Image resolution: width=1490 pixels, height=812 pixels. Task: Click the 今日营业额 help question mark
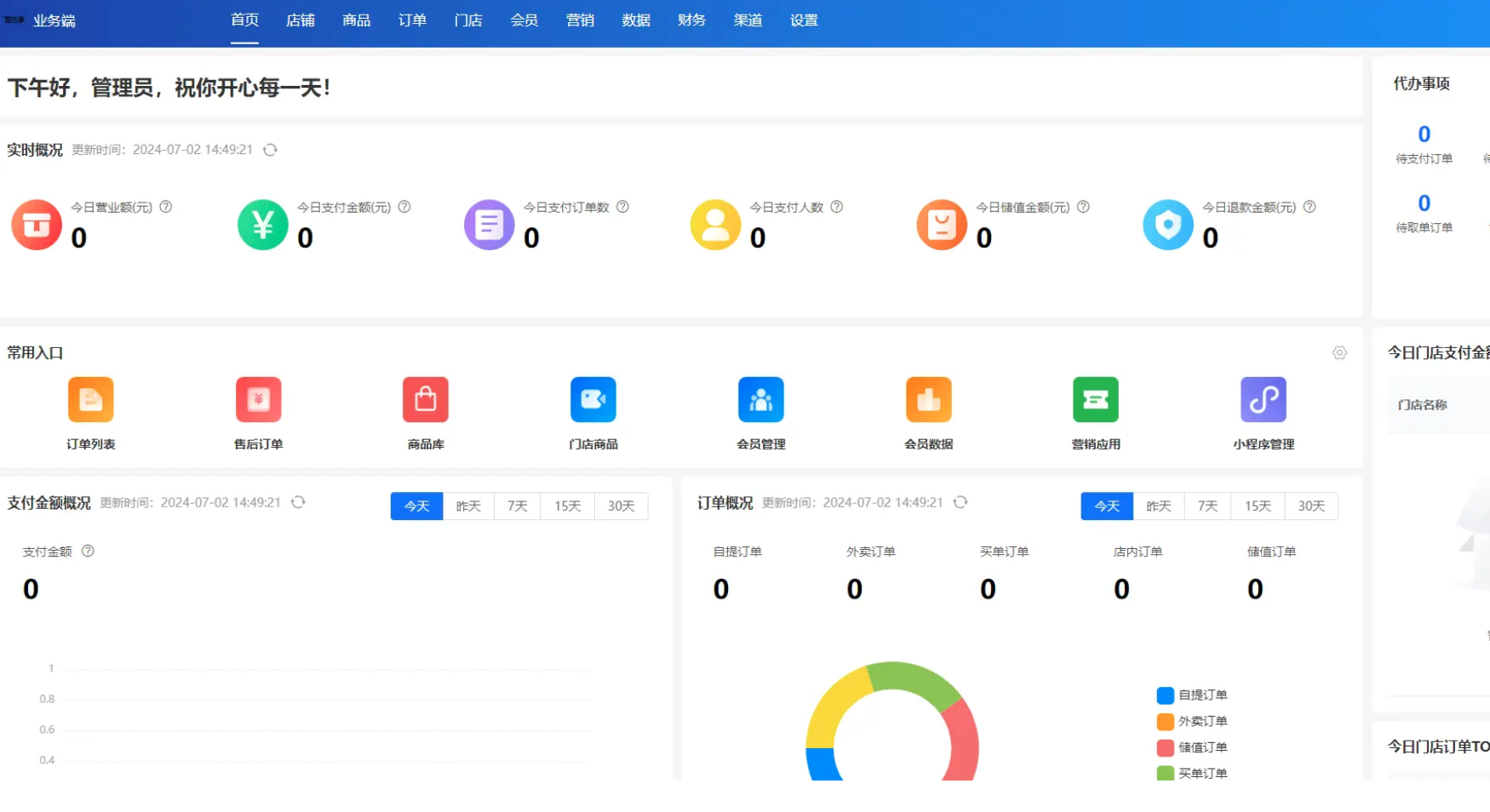pyautogui.click(x=167, y=207)
